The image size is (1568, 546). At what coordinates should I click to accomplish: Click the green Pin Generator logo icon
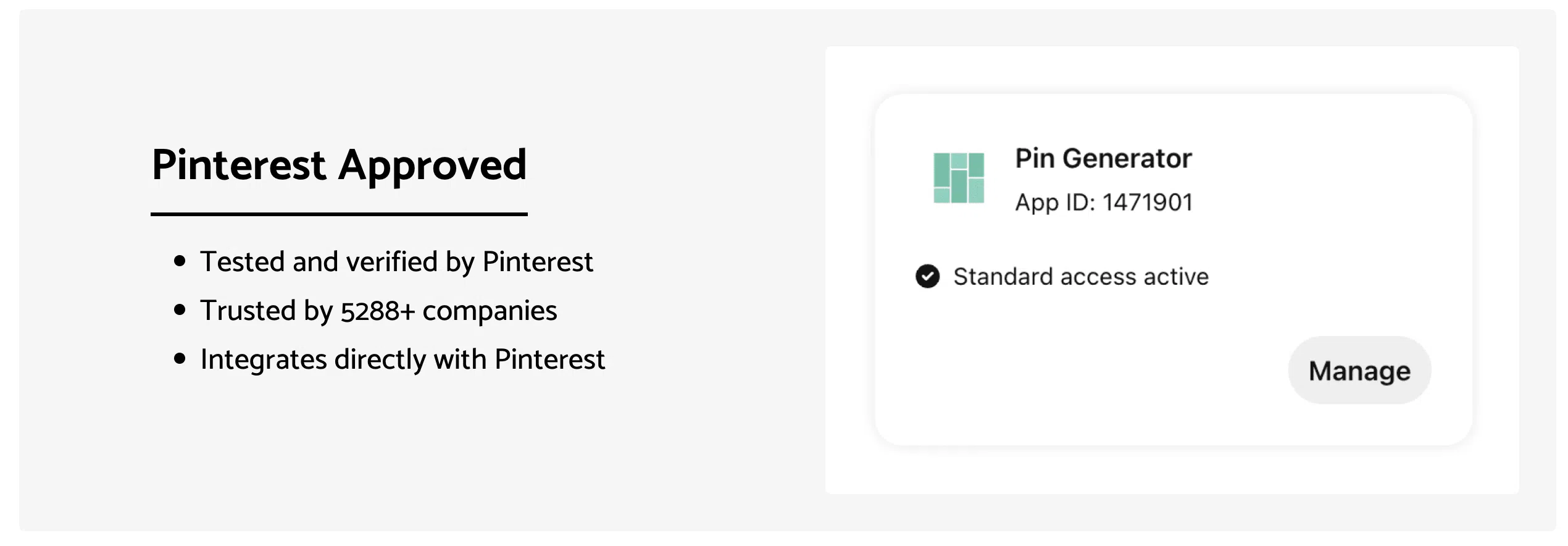click(959, 178)
